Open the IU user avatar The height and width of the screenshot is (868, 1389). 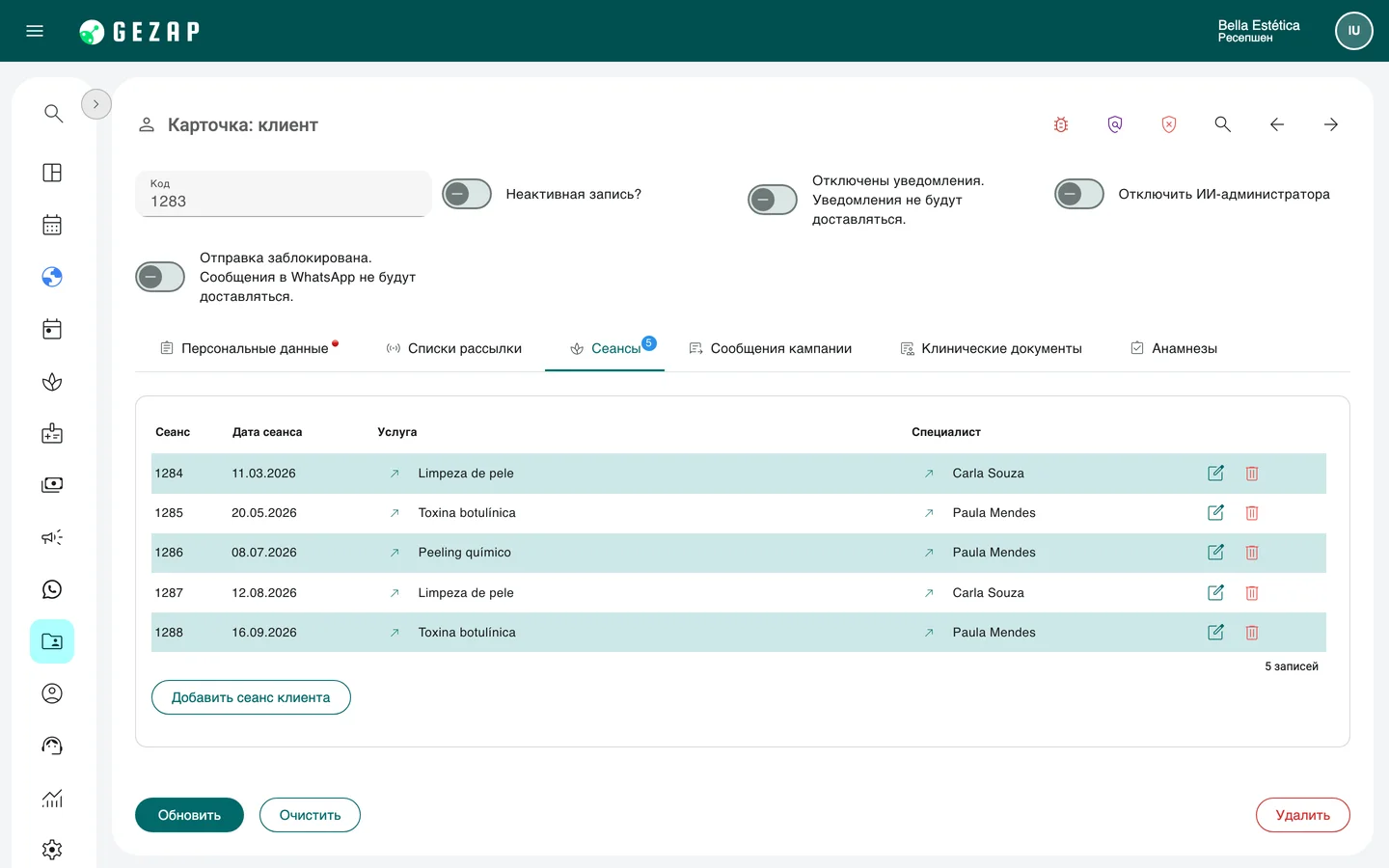tap(1354, 31)
